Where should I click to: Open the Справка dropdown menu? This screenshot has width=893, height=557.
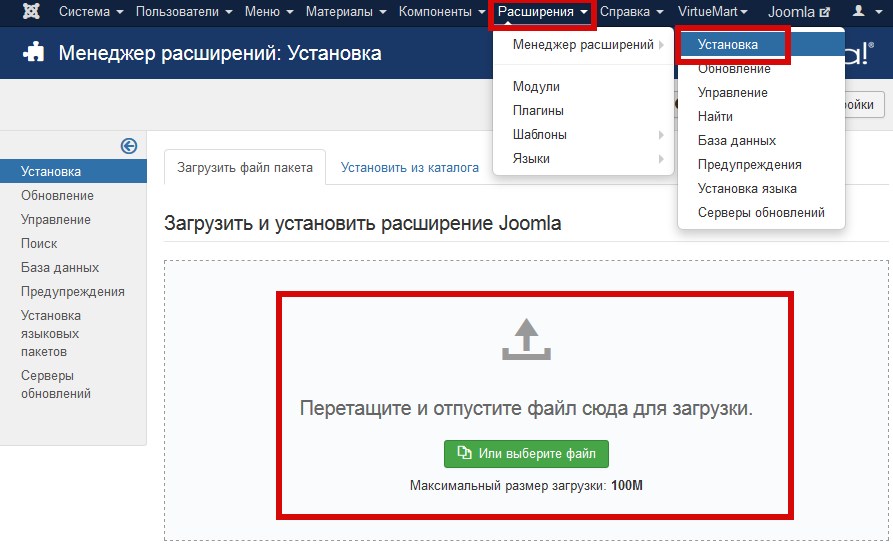click(632, 11)
